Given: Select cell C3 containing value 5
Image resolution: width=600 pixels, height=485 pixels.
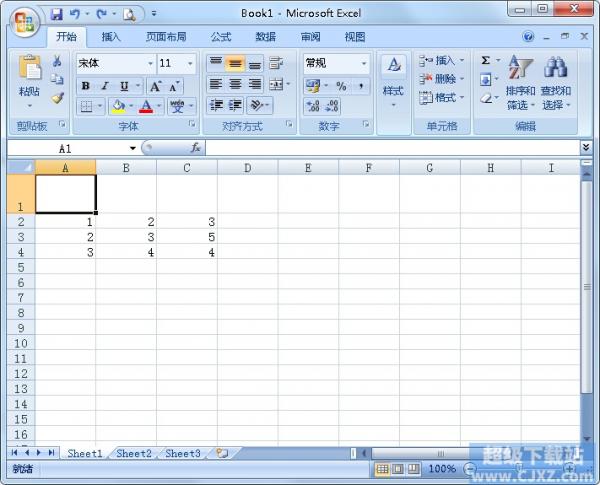Looking at the screenshot, I should (x=186, y=237).
